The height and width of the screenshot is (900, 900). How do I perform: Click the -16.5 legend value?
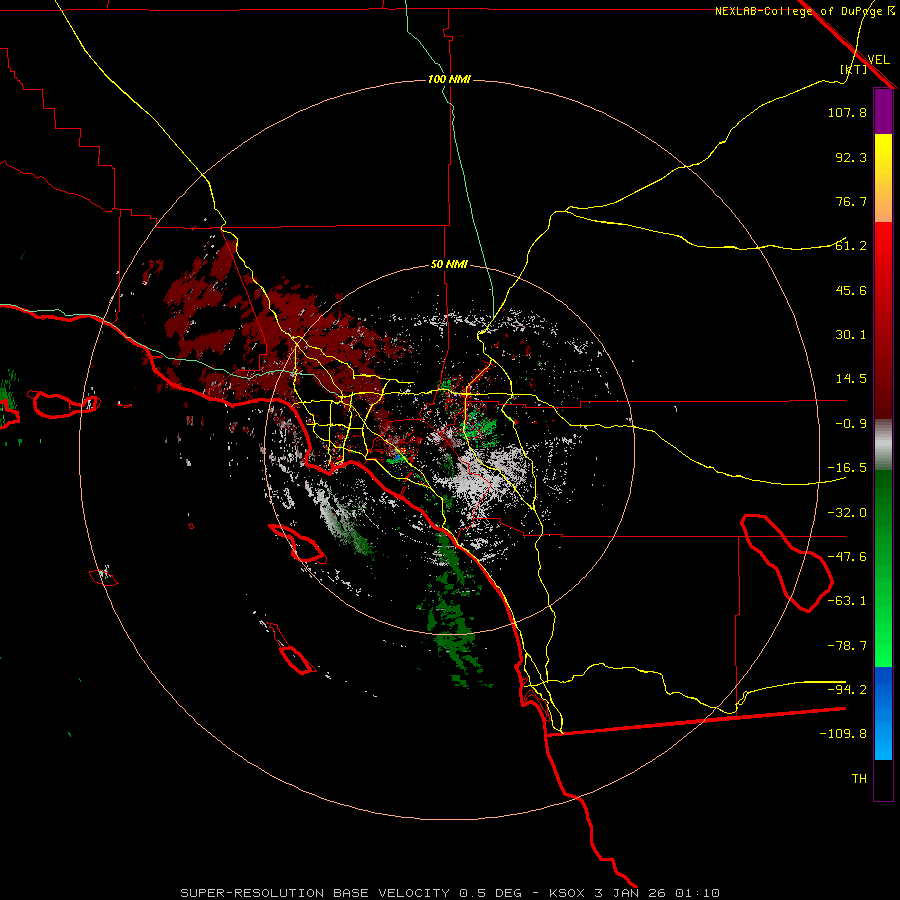point(847,468)
